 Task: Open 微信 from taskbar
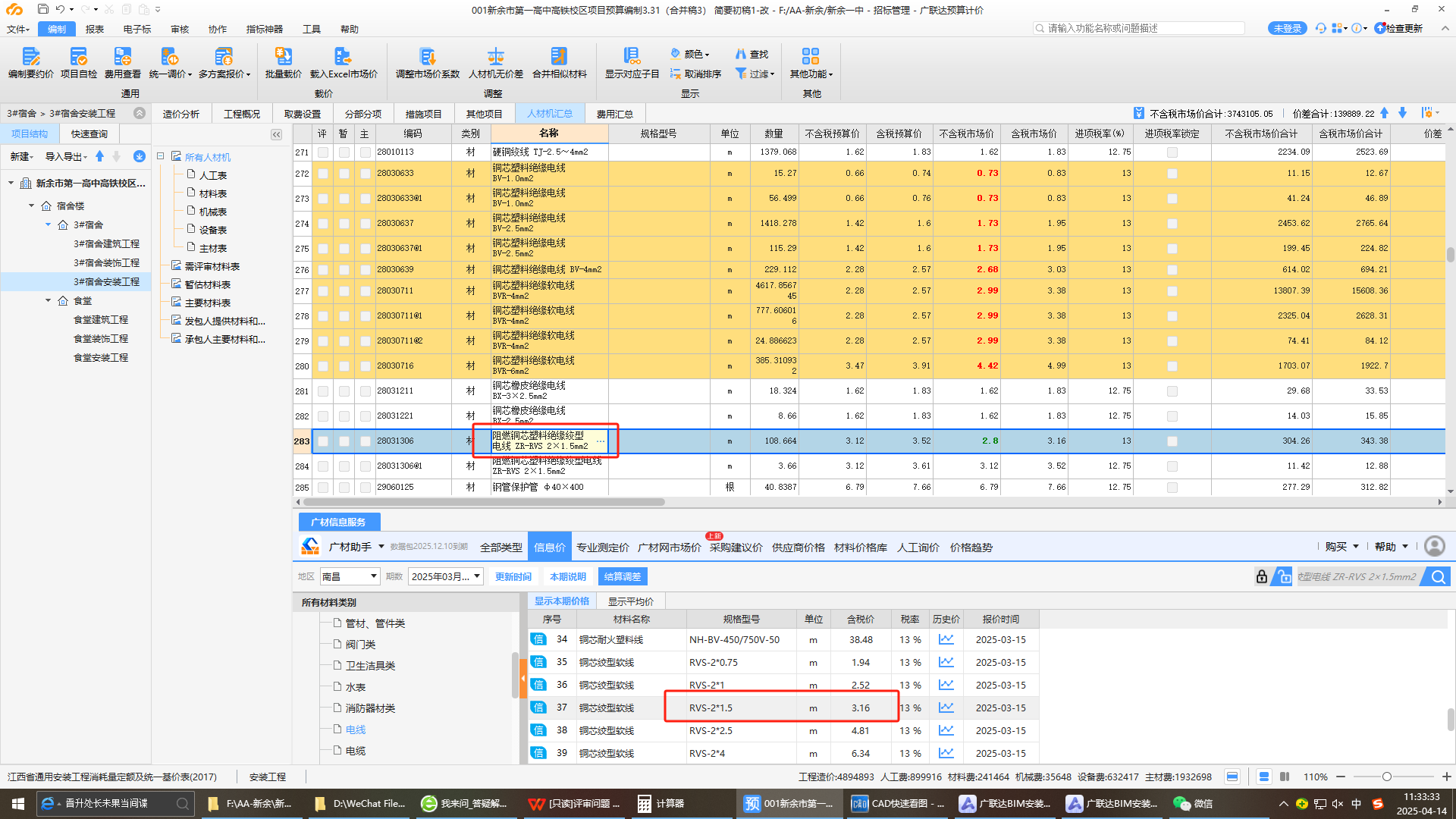[1193, 804]
